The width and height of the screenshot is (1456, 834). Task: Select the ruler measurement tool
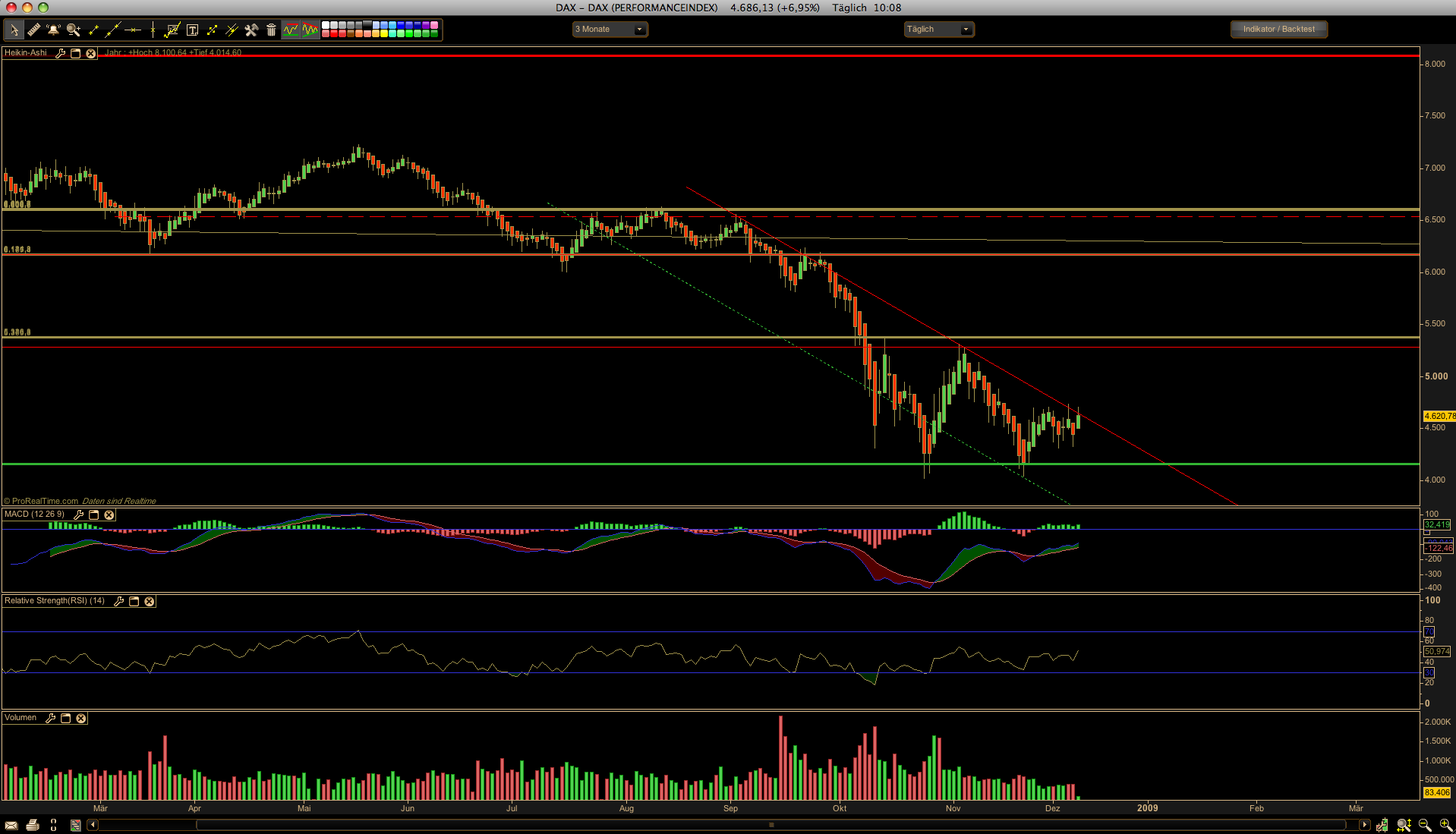point(33,30)
